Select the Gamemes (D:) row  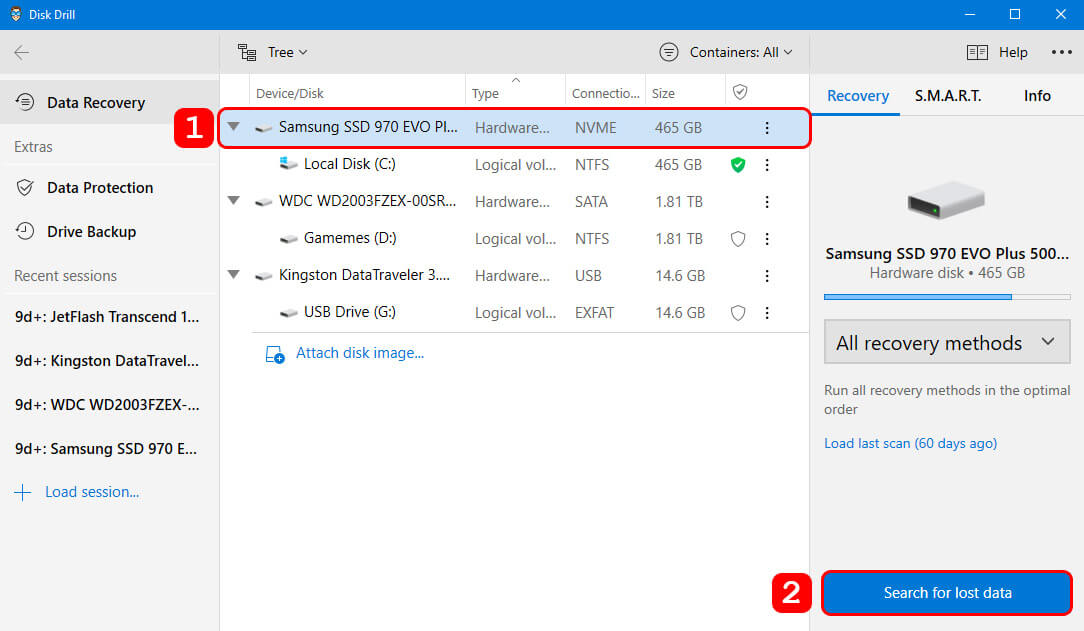click(514, 238)
